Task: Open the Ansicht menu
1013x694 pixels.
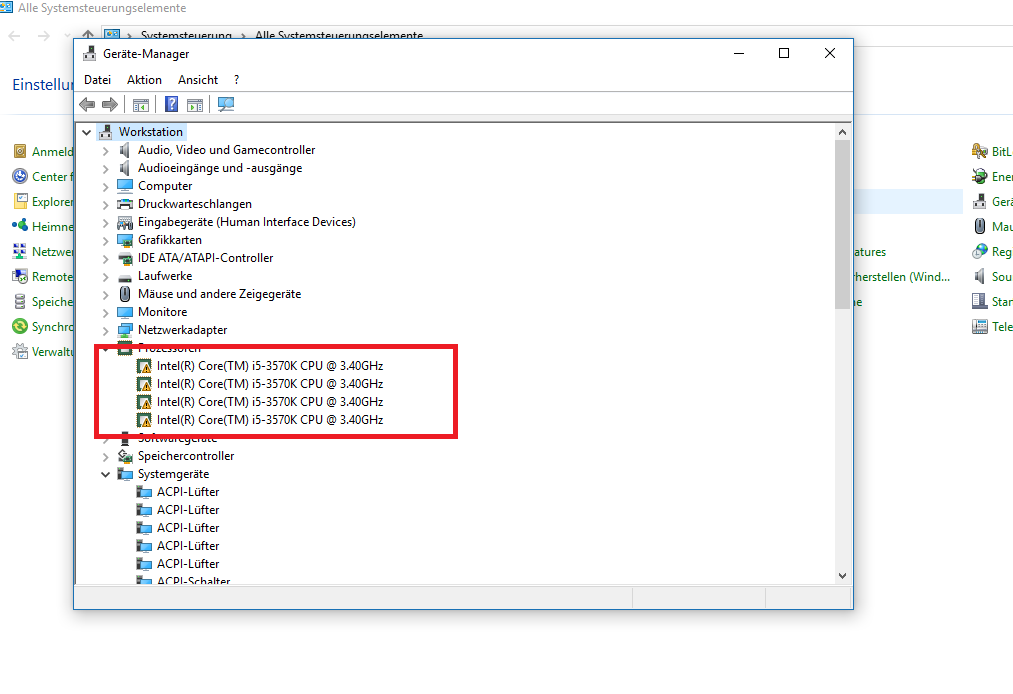Action: click(x=198, y=80)
